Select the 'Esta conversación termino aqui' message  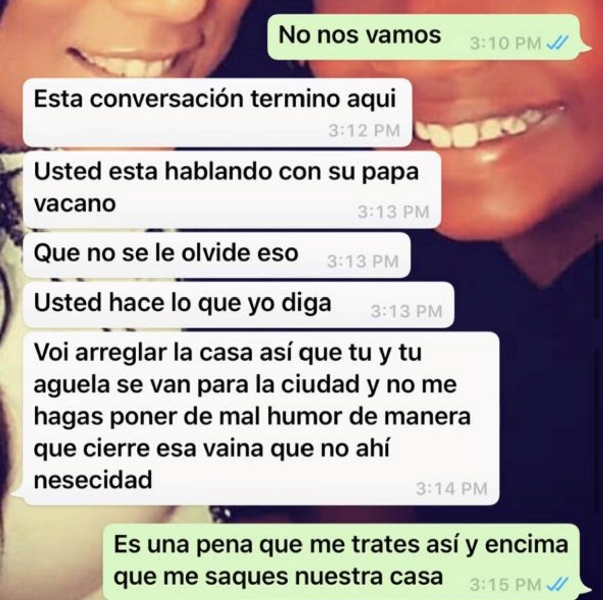pos(217,112)
